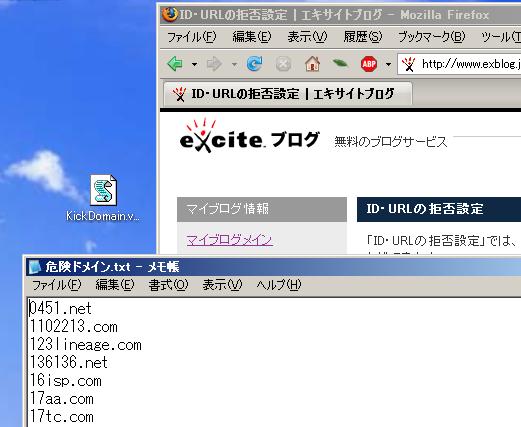
Task: Open Firefox 表示(V) menu
Action: [x=307, y=37]
